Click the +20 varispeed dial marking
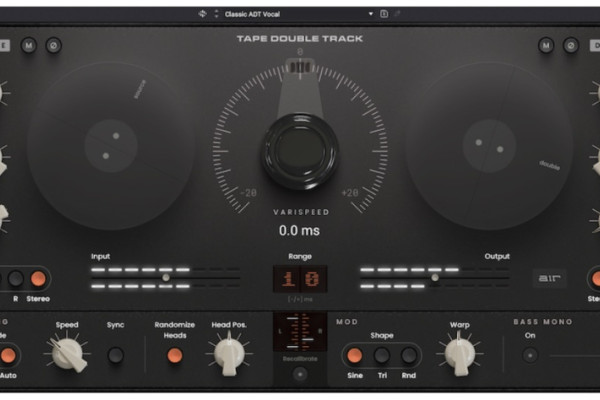600x400 pixels. [x=350, y=193]
